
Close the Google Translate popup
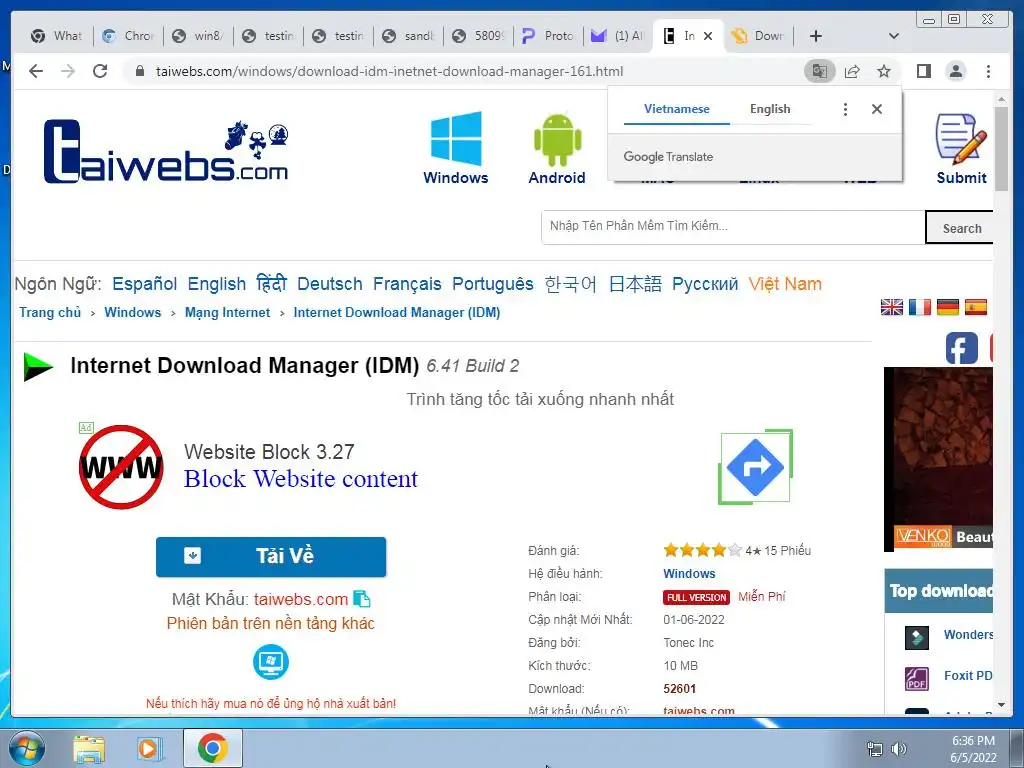pyautogui.click(x=877, y=109)
